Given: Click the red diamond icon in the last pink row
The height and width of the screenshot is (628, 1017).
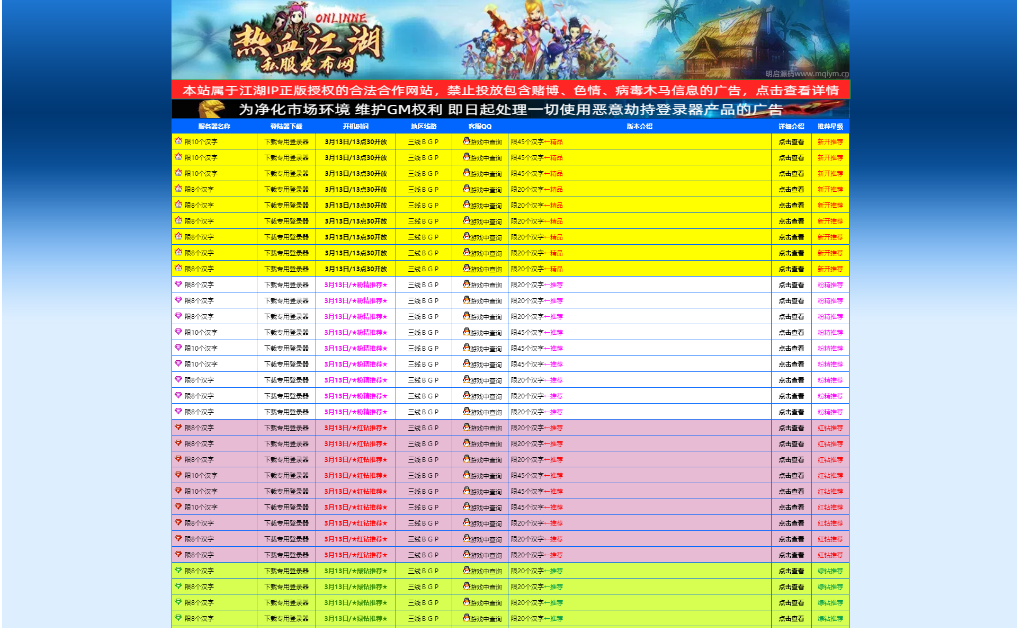Looking at the screenshot, I should point(178,554).
